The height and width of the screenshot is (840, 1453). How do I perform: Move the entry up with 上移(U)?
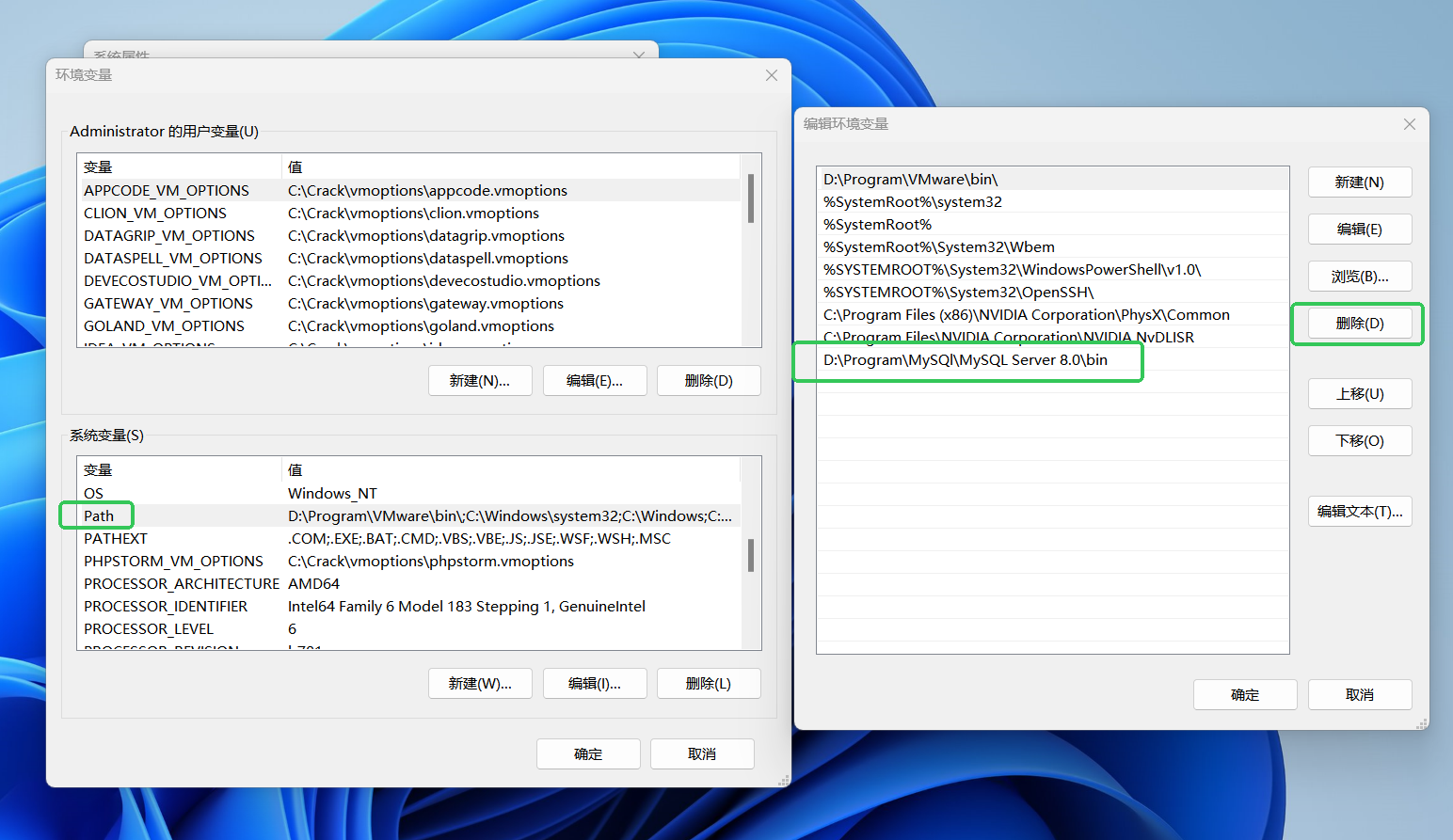click(1360, 394)
